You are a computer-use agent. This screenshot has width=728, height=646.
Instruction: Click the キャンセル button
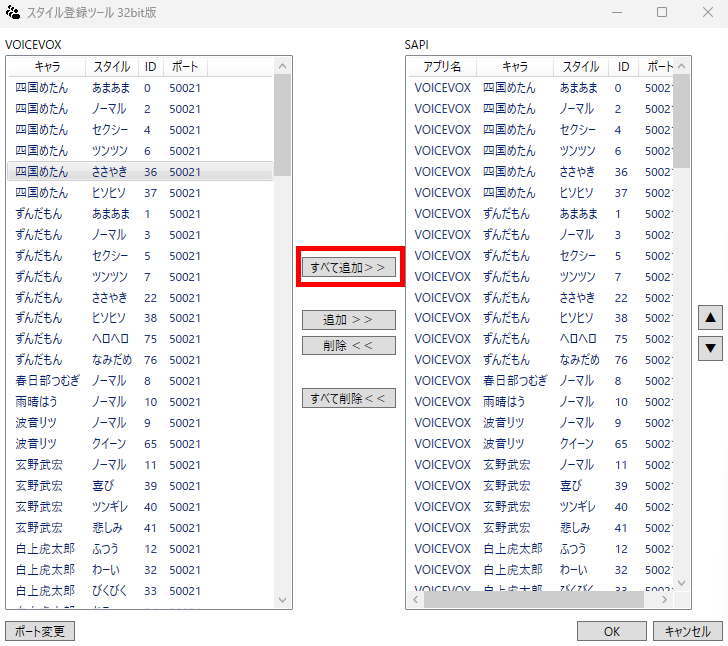click(x=688, y=632)
